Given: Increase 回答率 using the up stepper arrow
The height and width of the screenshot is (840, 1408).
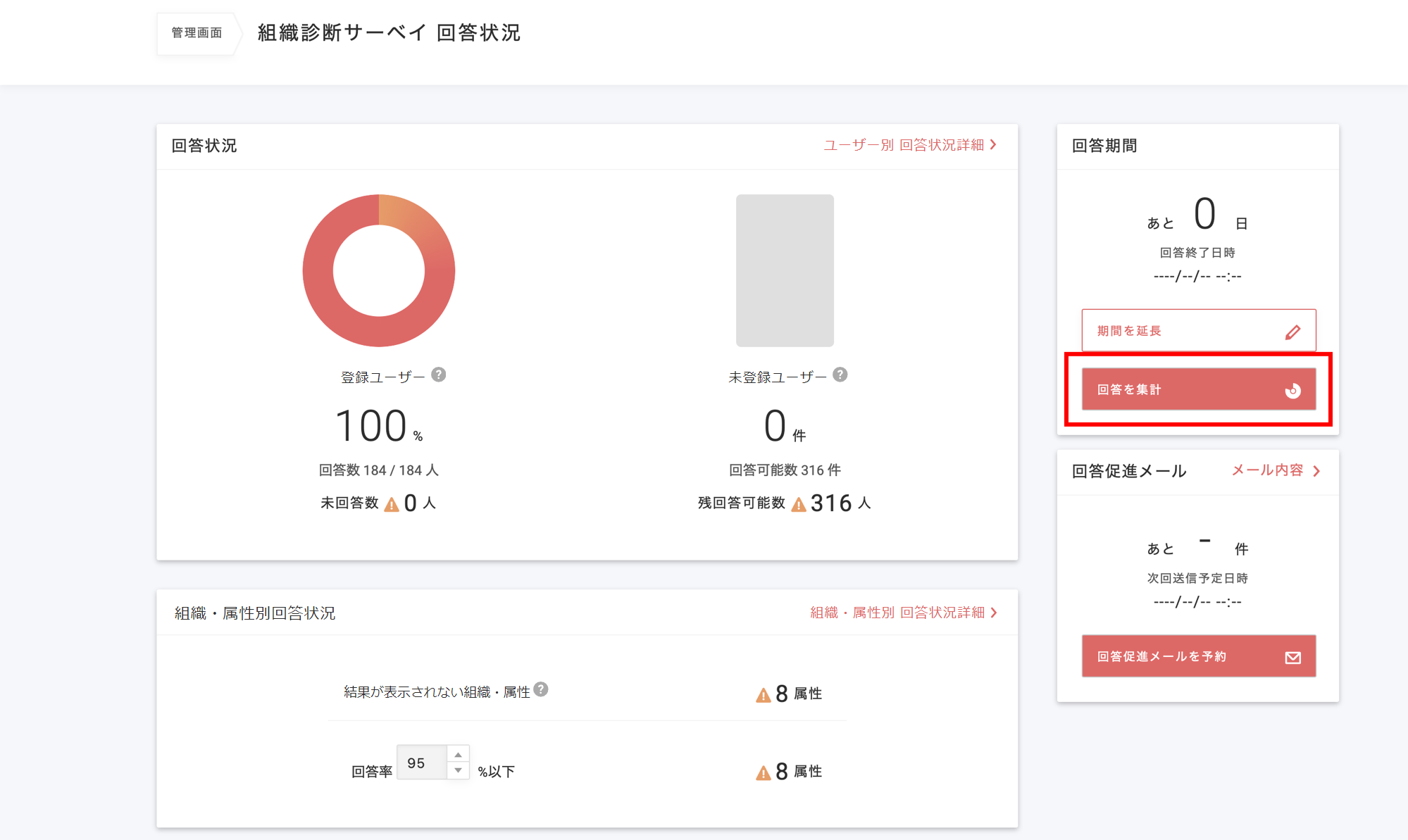Looking at the screenshot, I should [x=459, y=754].
